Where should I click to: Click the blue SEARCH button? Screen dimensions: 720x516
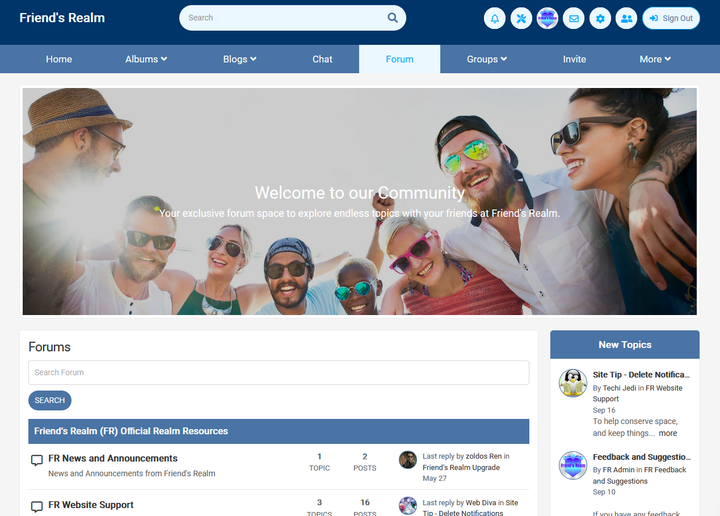pyautogui.click(x=50, y=400)
